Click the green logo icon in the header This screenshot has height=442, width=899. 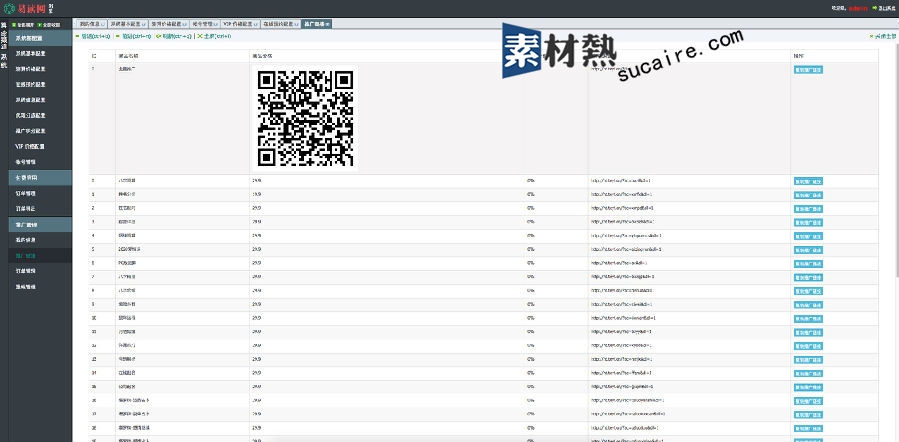click(9, 8)
